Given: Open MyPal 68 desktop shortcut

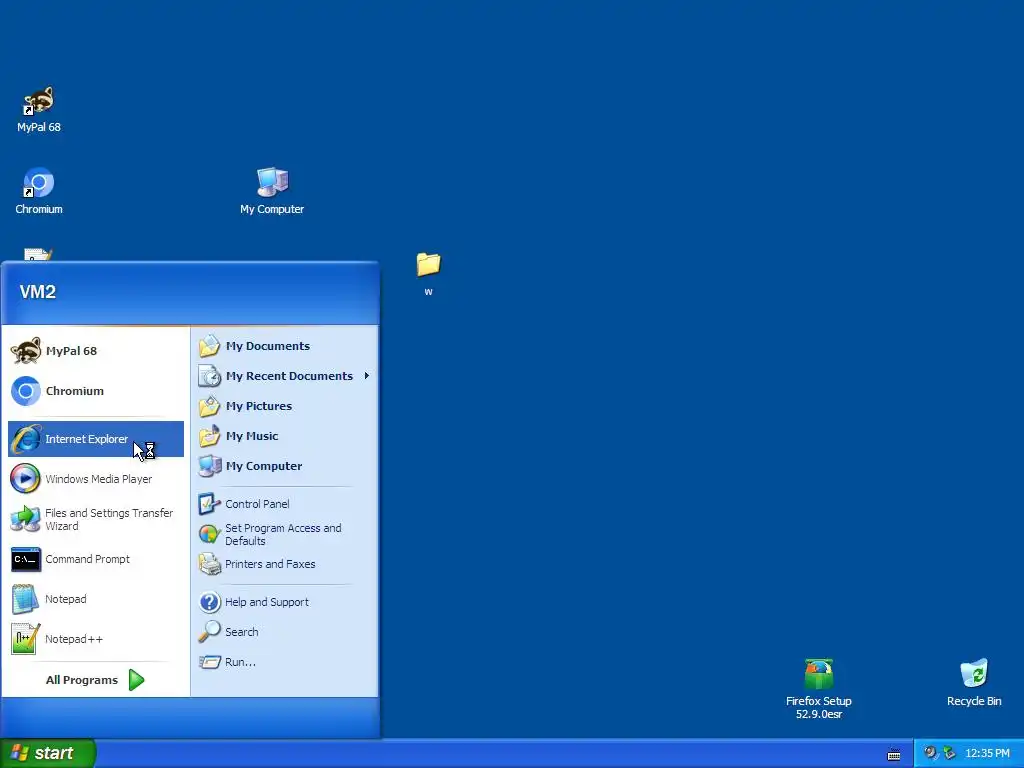Looking at the screenshot, I should (x=39, y=110).
